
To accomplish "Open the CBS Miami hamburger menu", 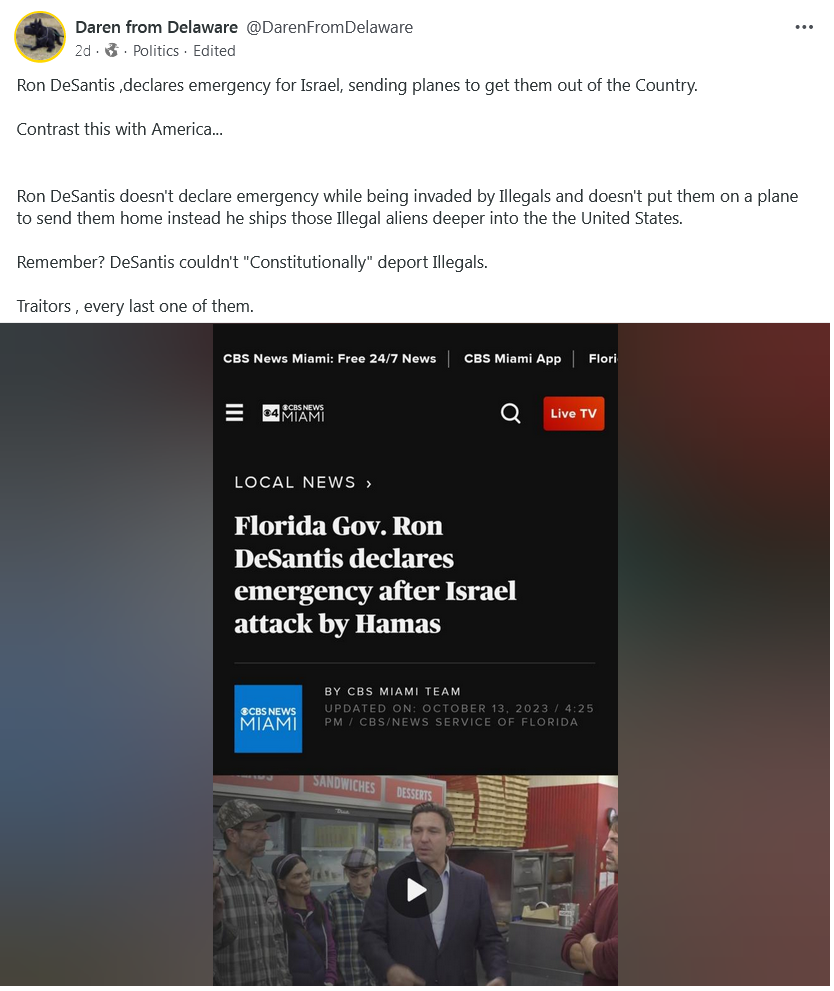I will click(x=234, y=413).
